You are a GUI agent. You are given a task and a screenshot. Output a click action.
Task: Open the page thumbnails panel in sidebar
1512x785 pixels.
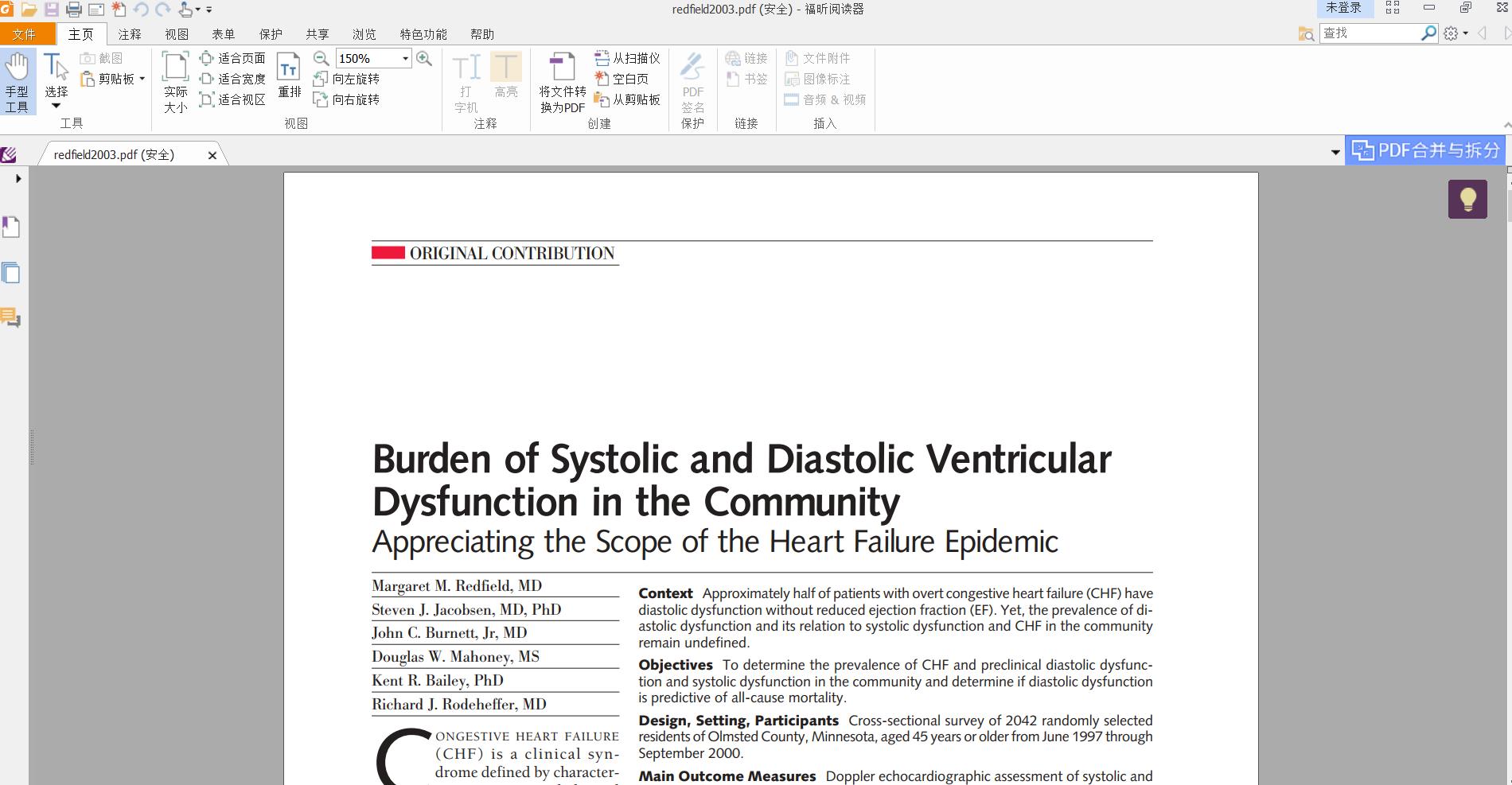point(11,273)
